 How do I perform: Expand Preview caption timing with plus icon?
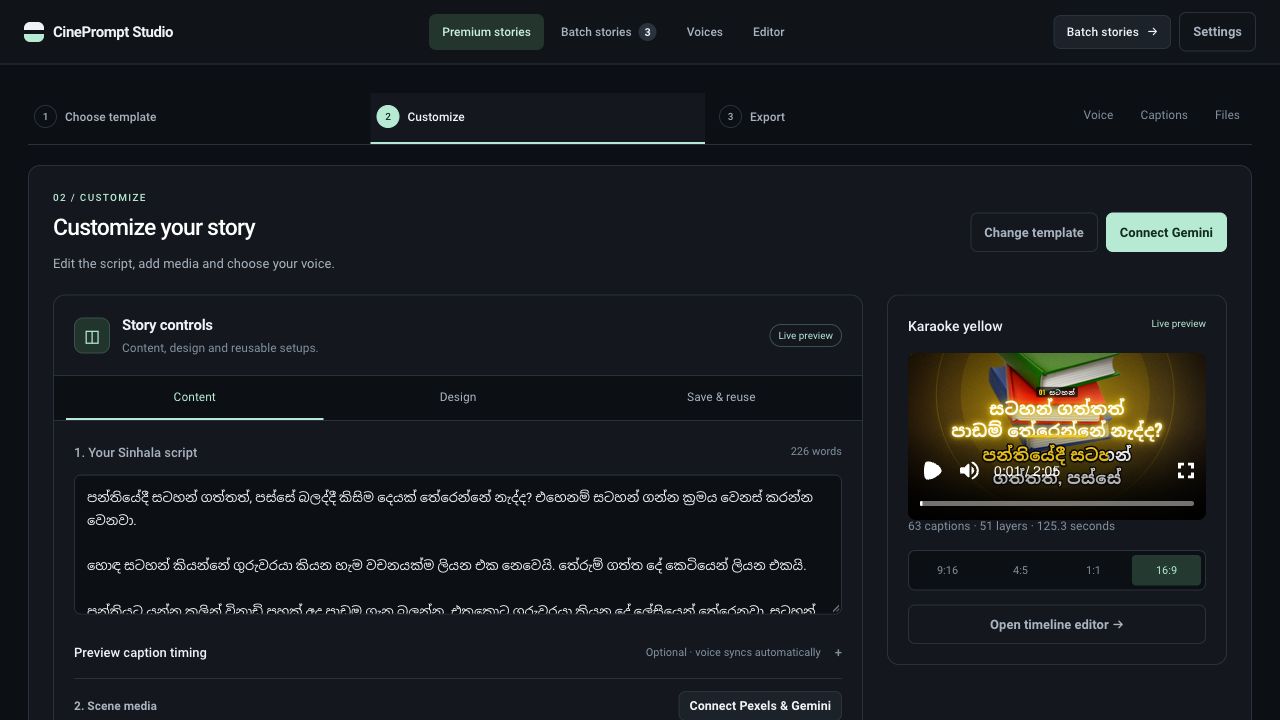coord(838,653)
